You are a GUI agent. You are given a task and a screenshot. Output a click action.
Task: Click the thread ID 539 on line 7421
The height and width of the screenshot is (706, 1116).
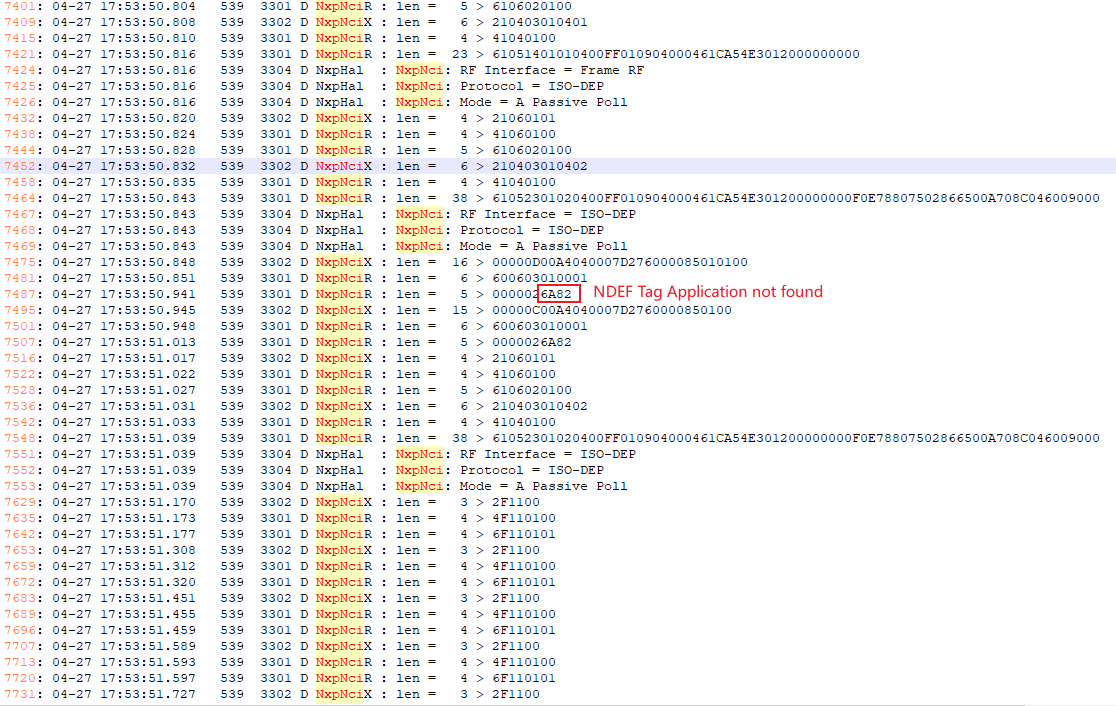232,54
